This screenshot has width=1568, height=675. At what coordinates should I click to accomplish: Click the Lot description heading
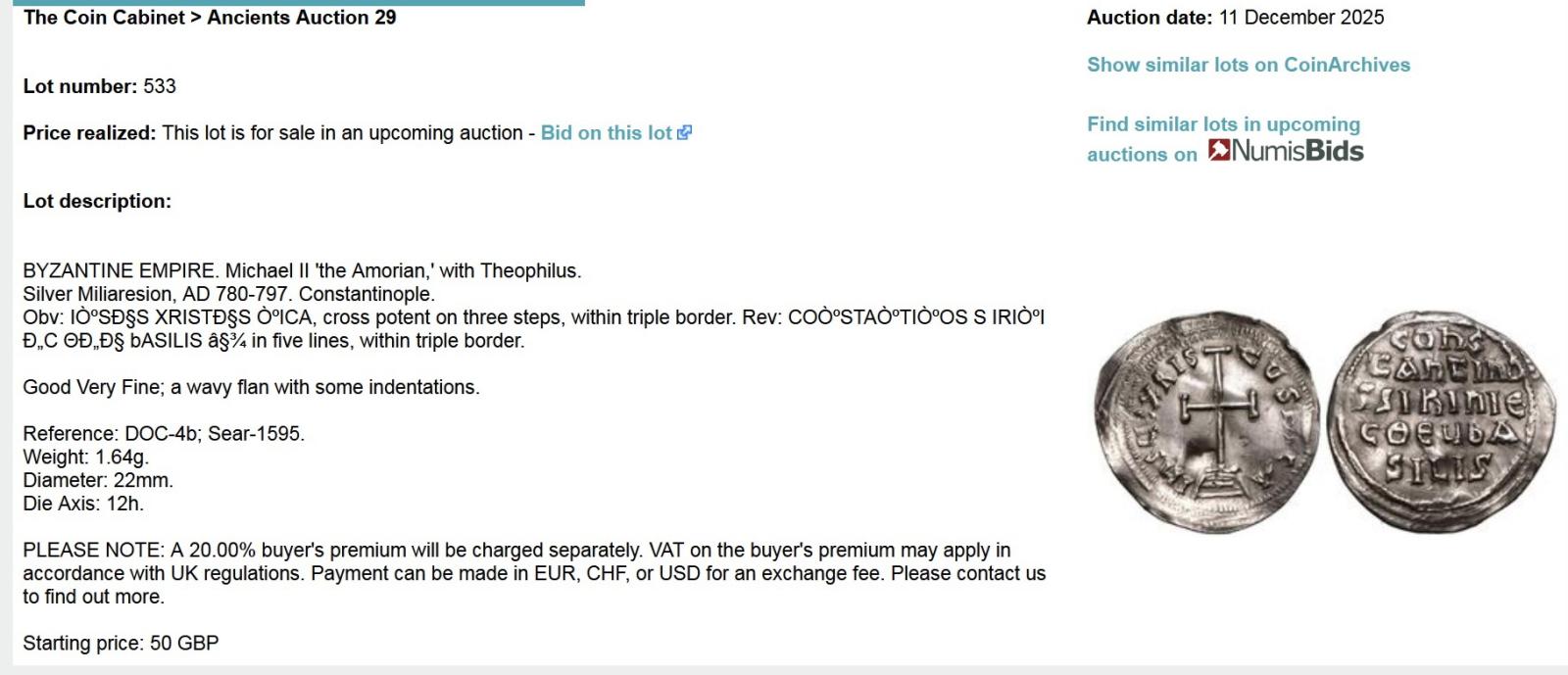coord(97,201)
